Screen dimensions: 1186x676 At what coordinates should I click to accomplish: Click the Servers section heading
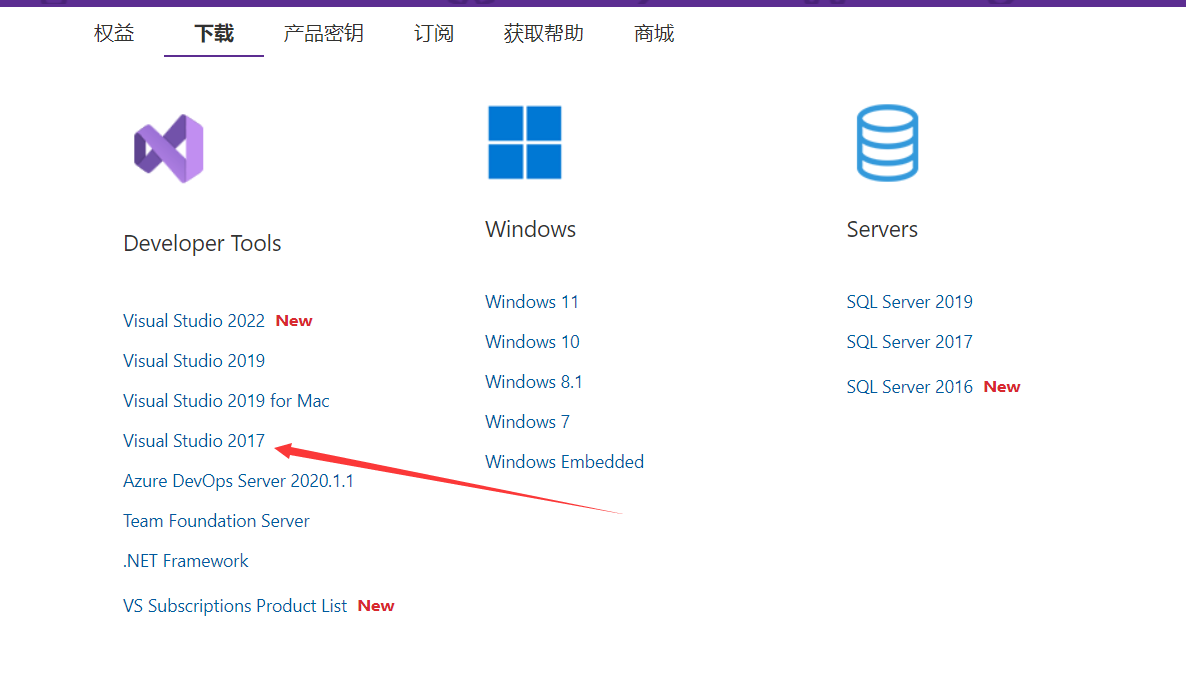882,229
